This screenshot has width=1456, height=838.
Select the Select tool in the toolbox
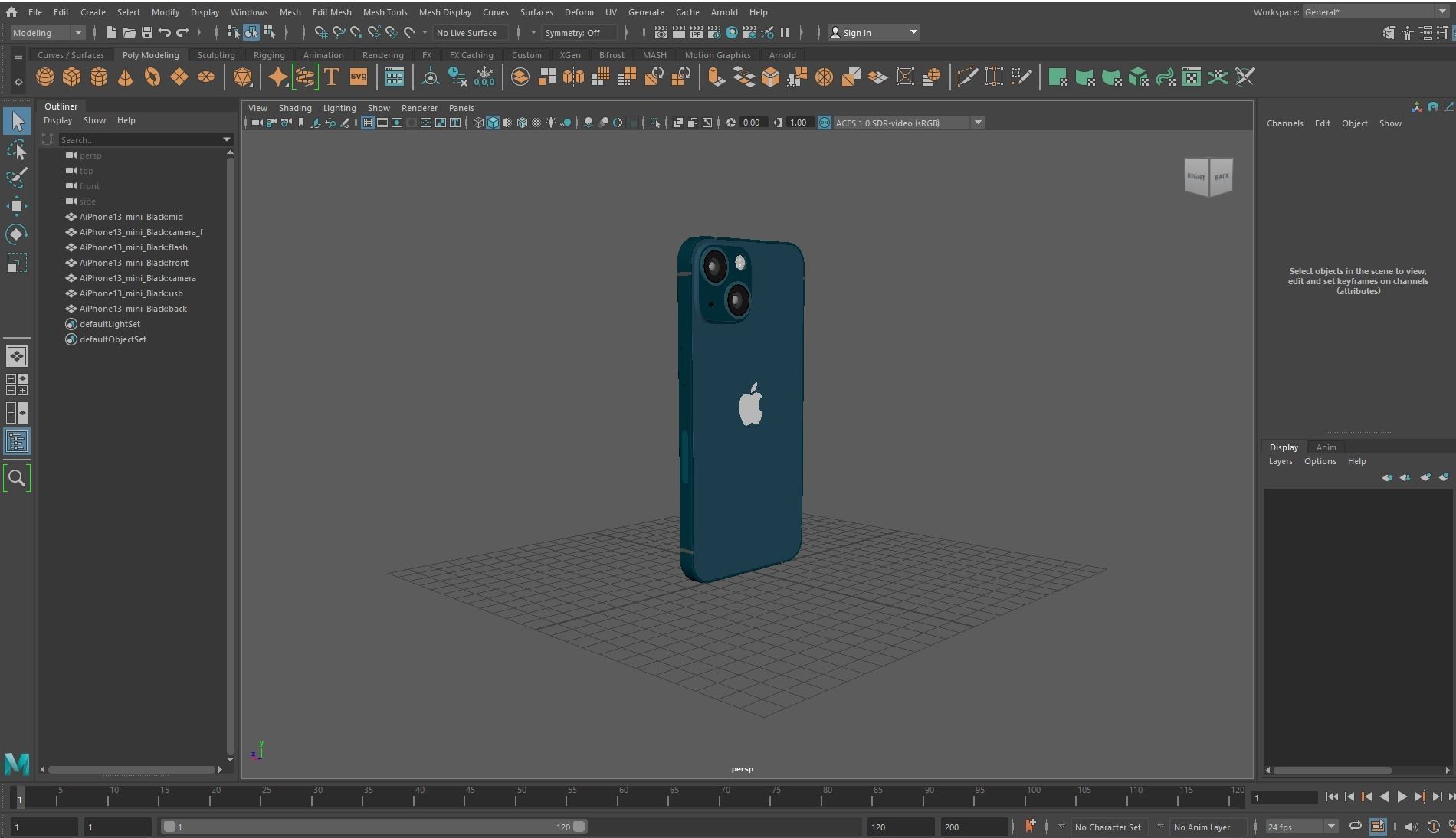click(17, 121)
